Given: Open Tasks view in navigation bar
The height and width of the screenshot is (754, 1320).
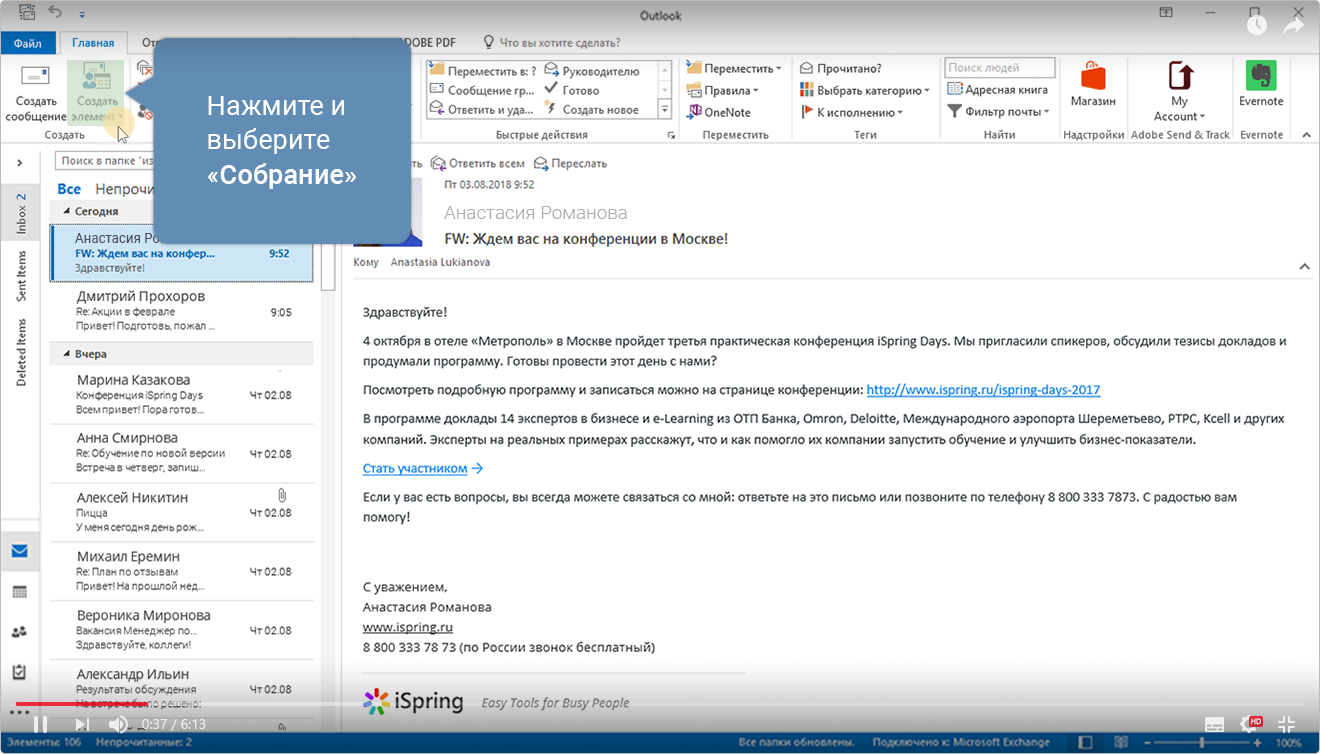Looking at the screenshot, I should (x=19, y=671).
